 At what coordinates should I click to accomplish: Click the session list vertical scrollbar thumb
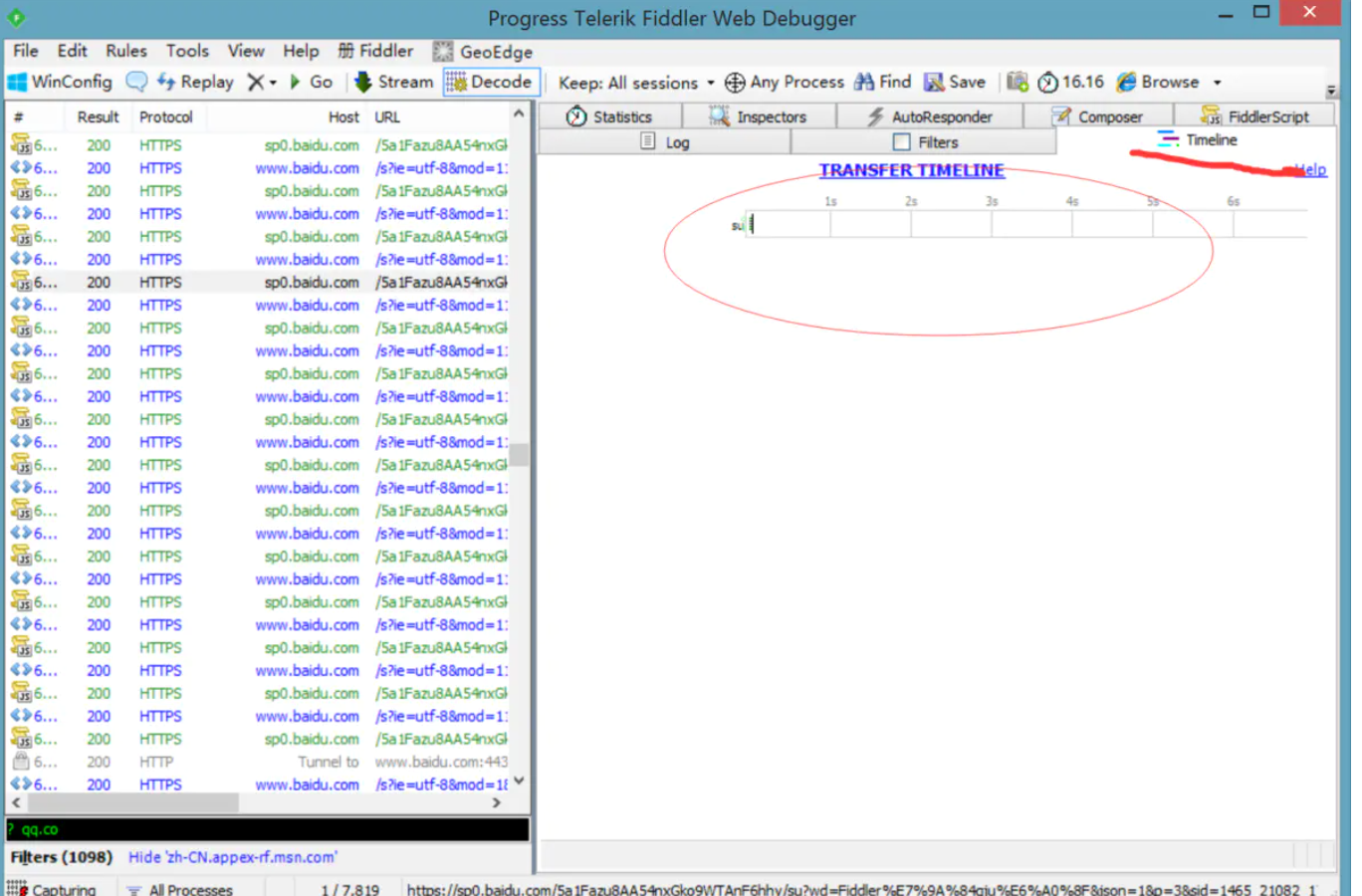[x=519, y=456]
